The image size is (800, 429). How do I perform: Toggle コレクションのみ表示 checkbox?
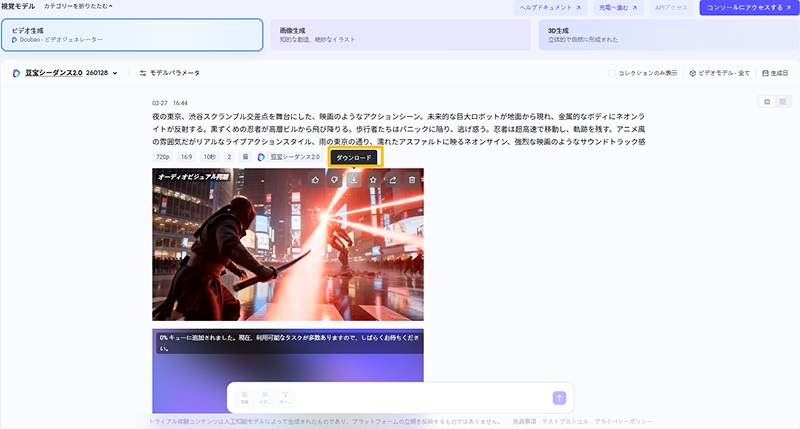pyautogui.click(x=612, y=73)
